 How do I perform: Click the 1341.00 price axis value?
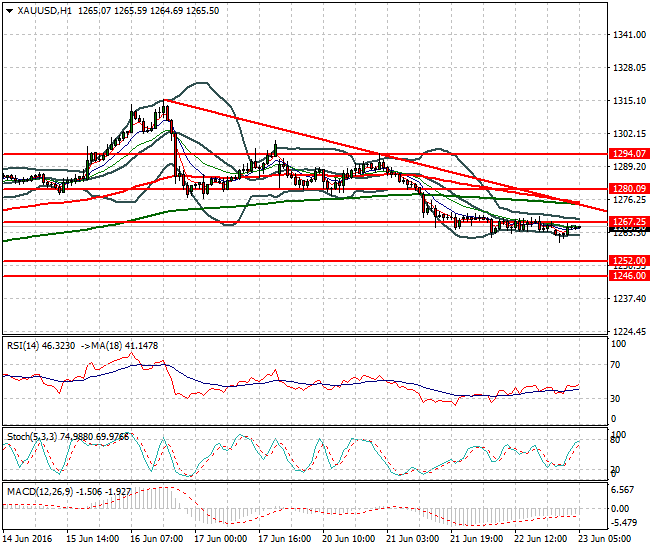pyautogui.click(x=629, y=35)
